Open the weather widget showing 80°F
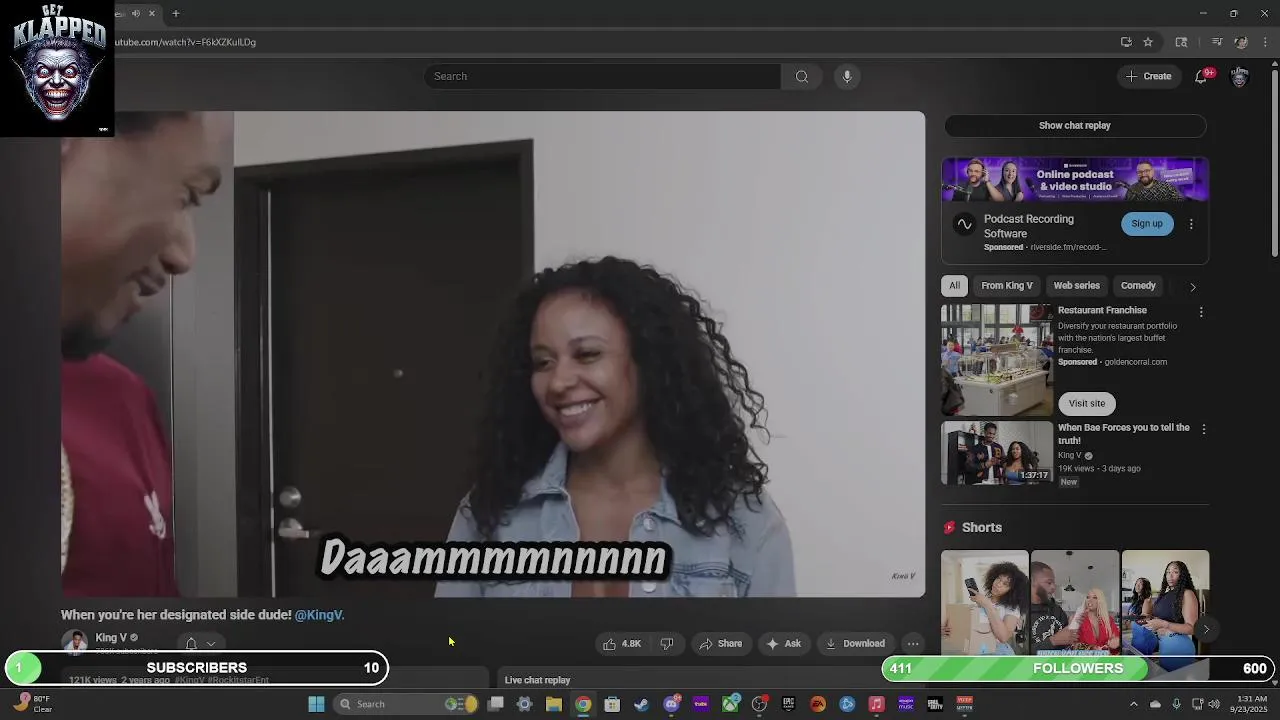Screen dimensions: 1280x720 click(32, 704)
